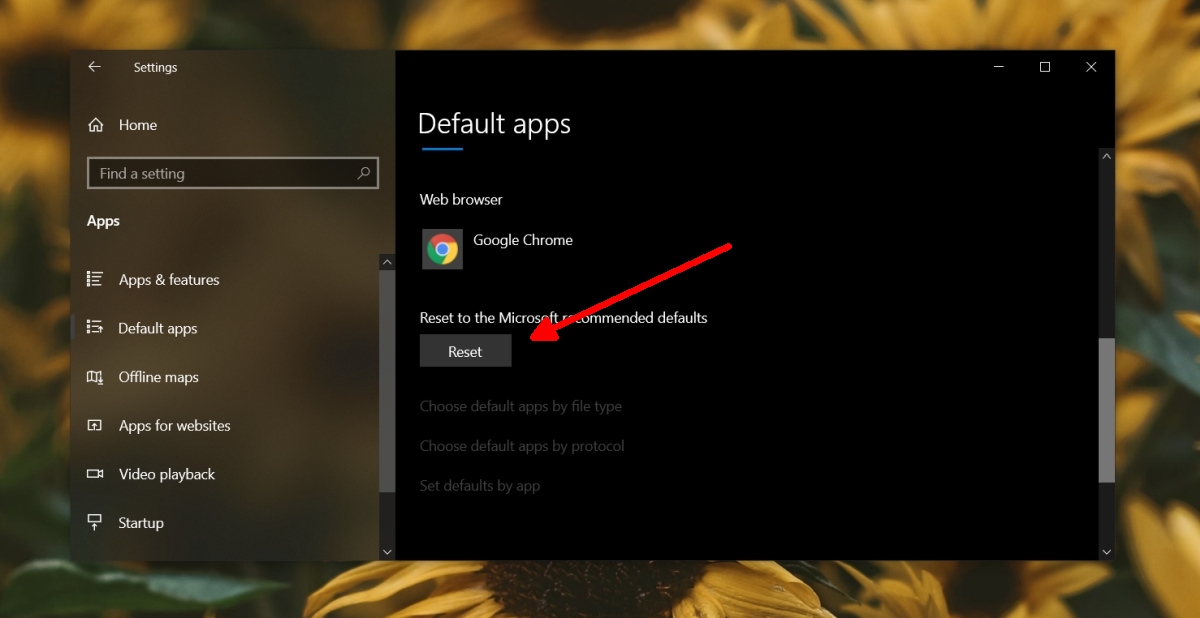Reset to Microsoft recommended defaults button

[x=465, y=351]
